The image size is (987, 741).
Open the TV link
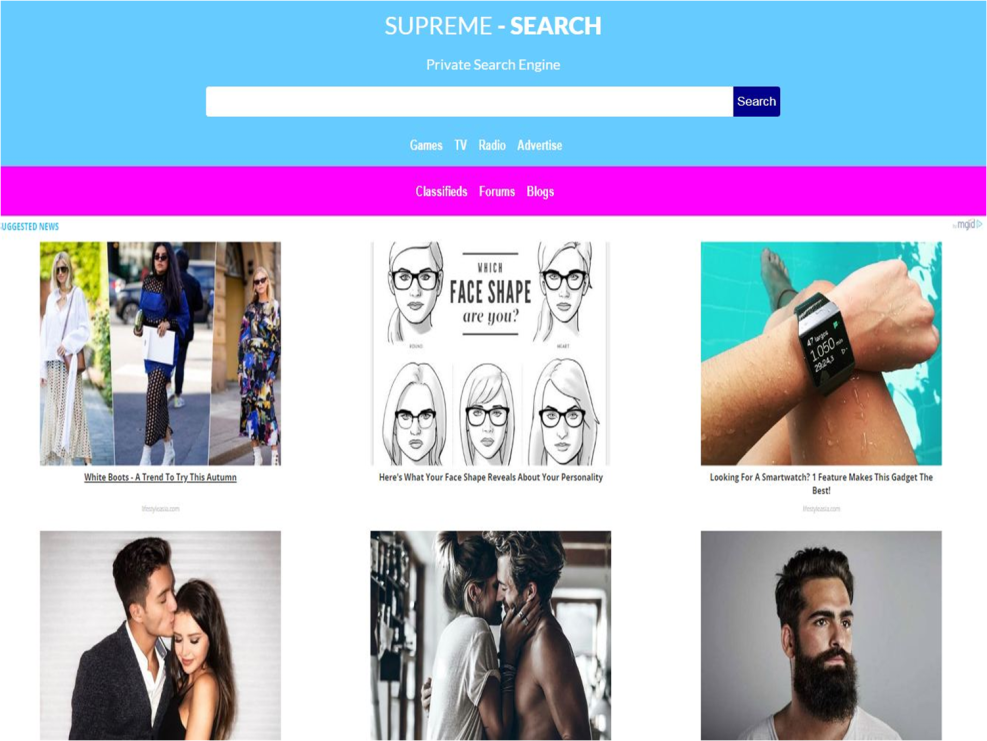coord(461,145)
